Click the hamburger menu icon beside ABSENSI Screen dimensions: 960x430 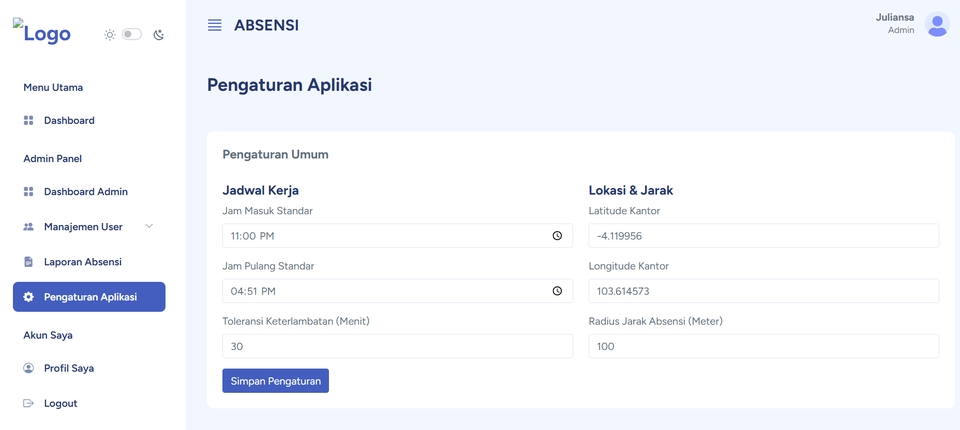214,25
